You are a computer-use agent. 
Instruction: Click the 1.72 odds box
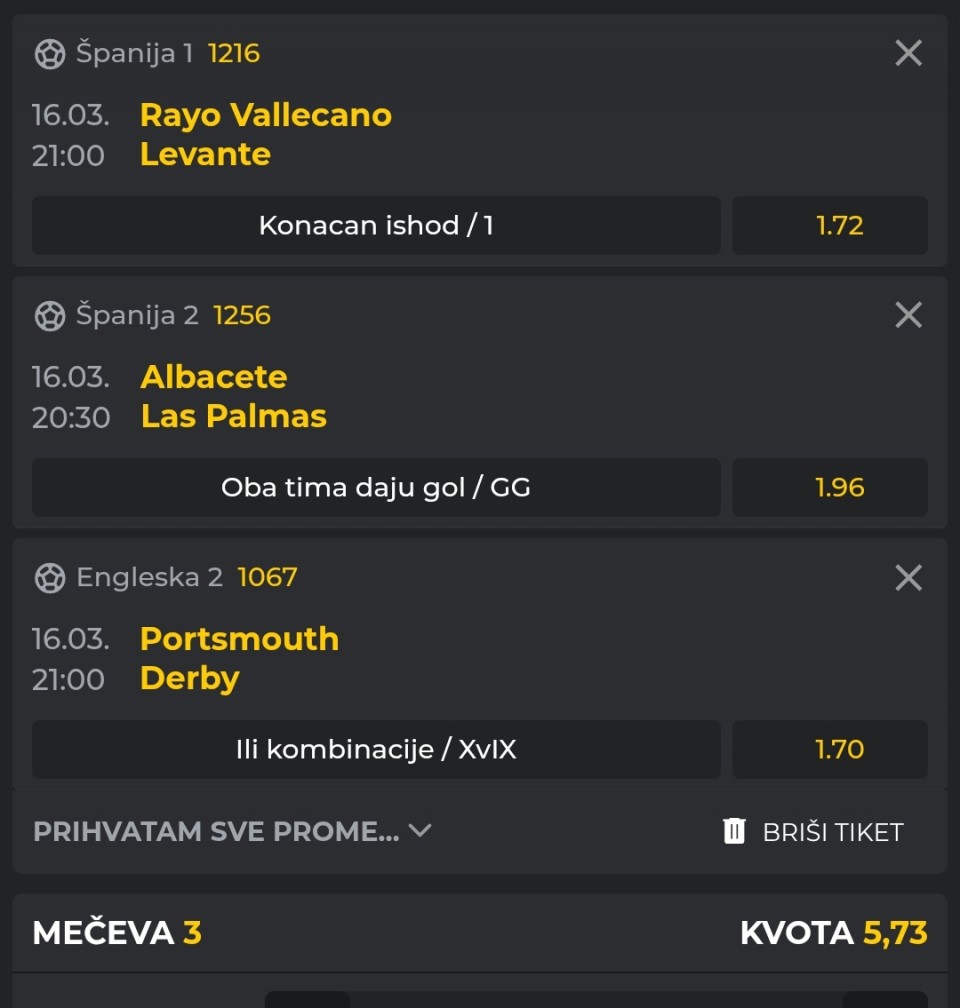[x=830, y=225]
